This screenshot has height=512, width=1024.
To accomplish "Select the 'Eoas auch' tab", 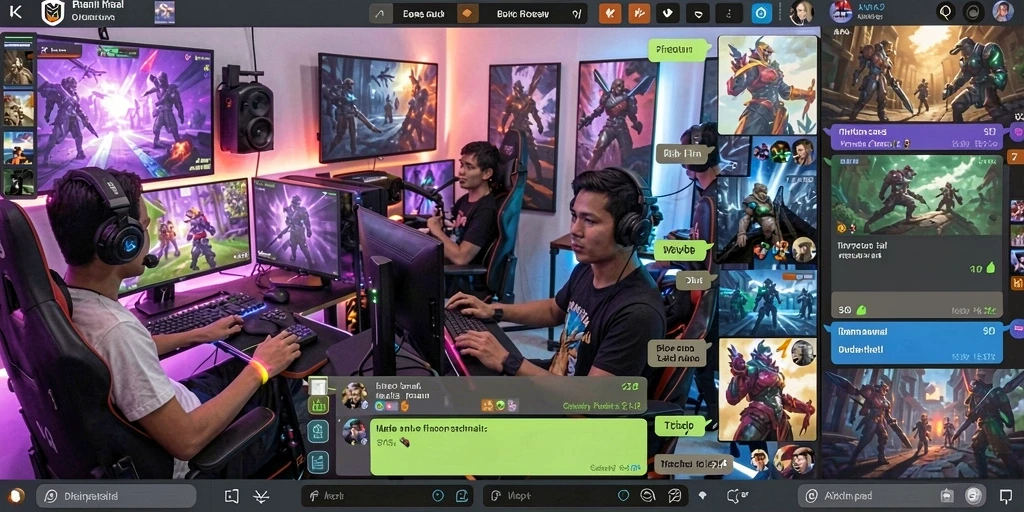I will click(423, 14).
